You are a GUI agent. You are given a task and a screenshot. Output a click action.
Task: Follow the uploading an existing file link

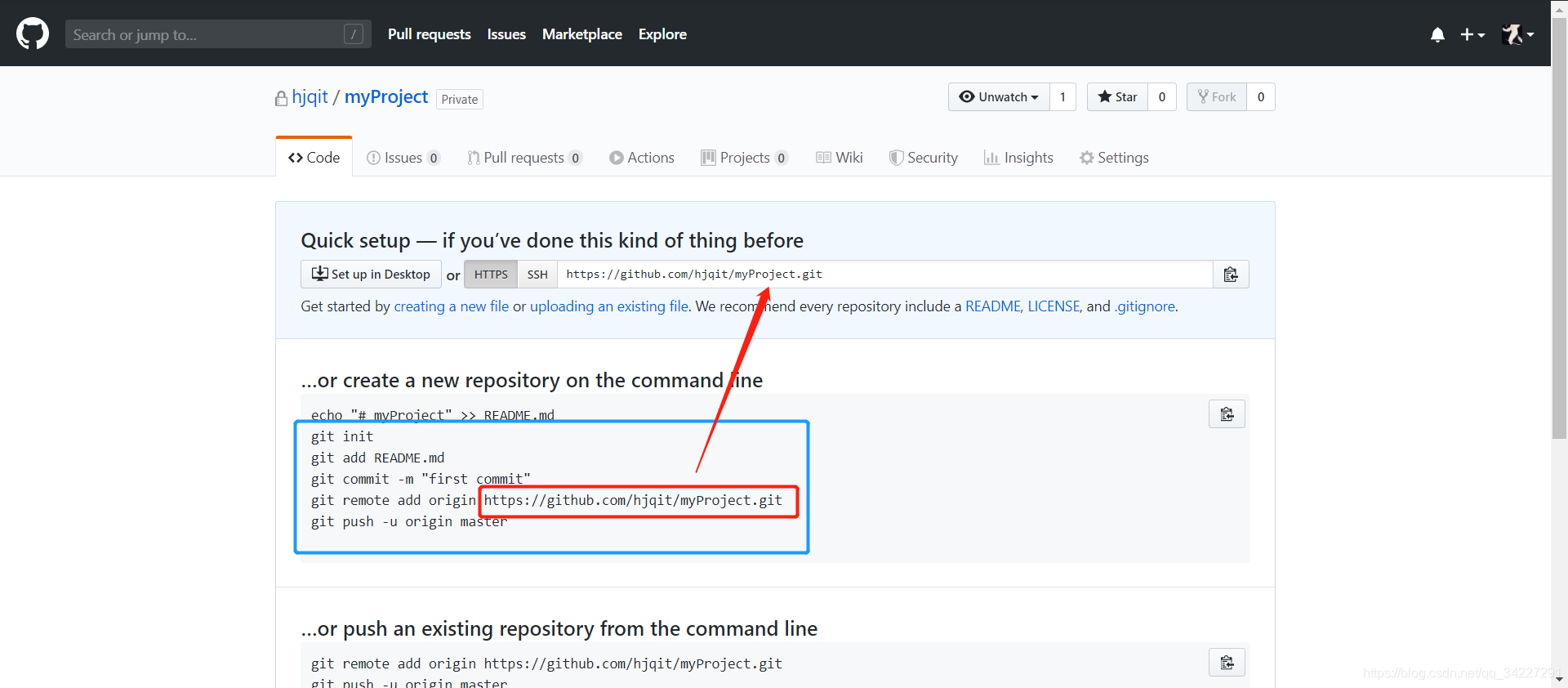coord(609,306)
